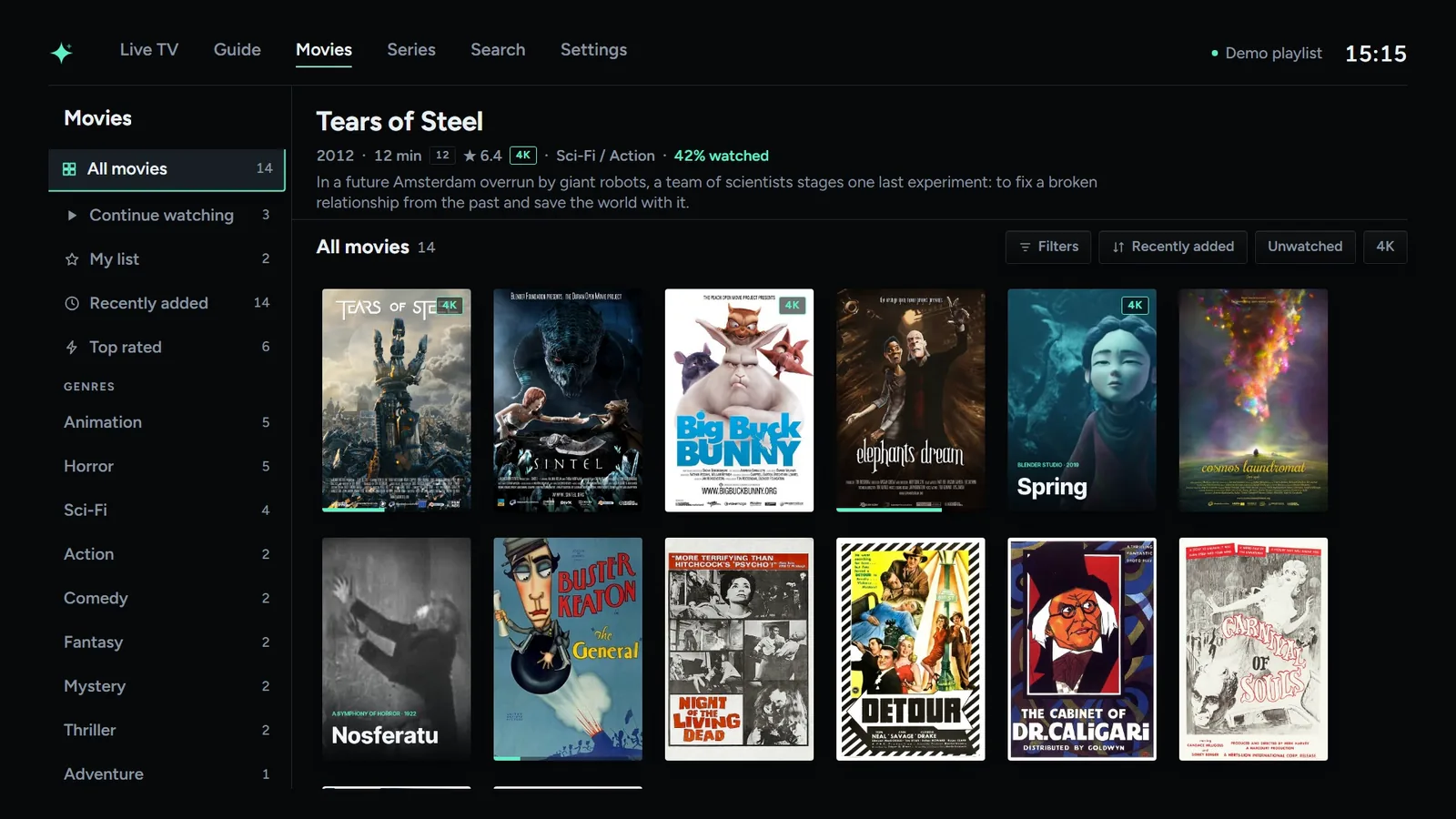Switch to the Live TV tab
This screenshot has height=819, width=1456.
pos(149,50)
